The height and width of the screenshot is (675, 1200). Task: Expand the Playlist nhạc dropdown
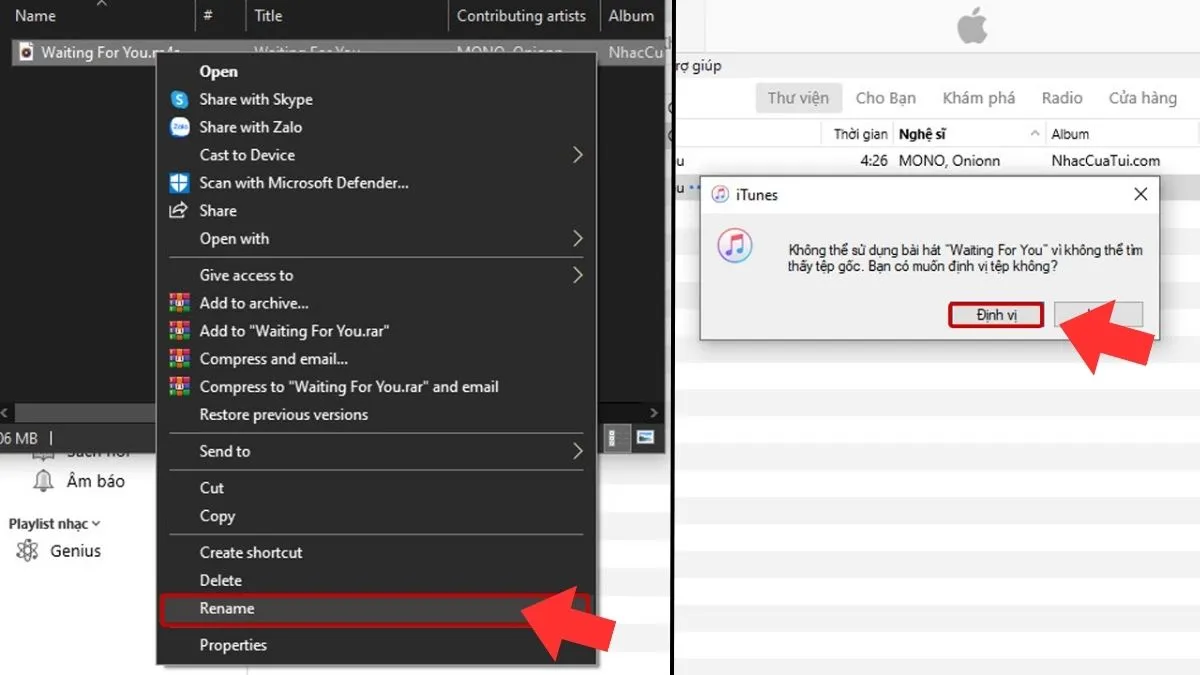point(98,523)
